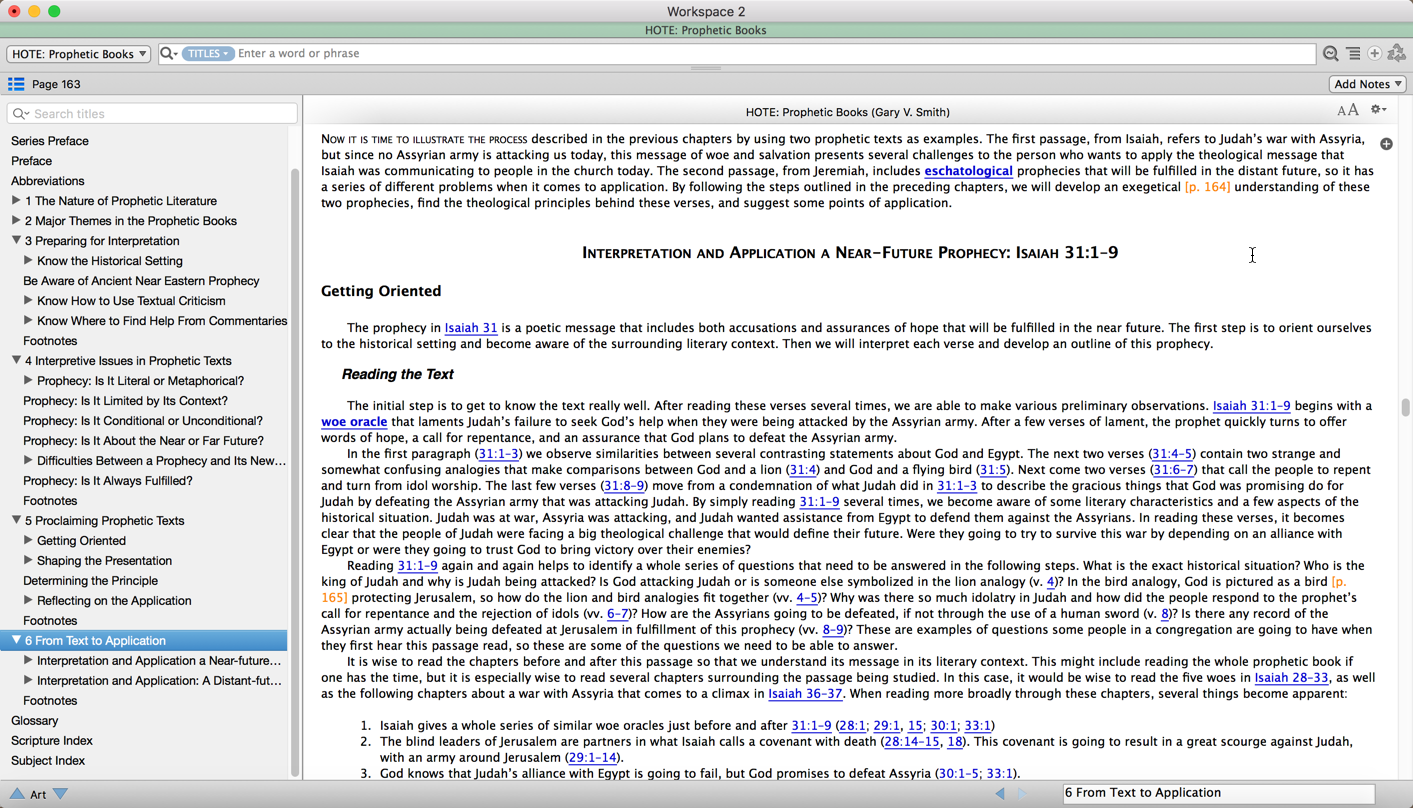
Task: Expand Shaping the Presentation
Action: 28,561
